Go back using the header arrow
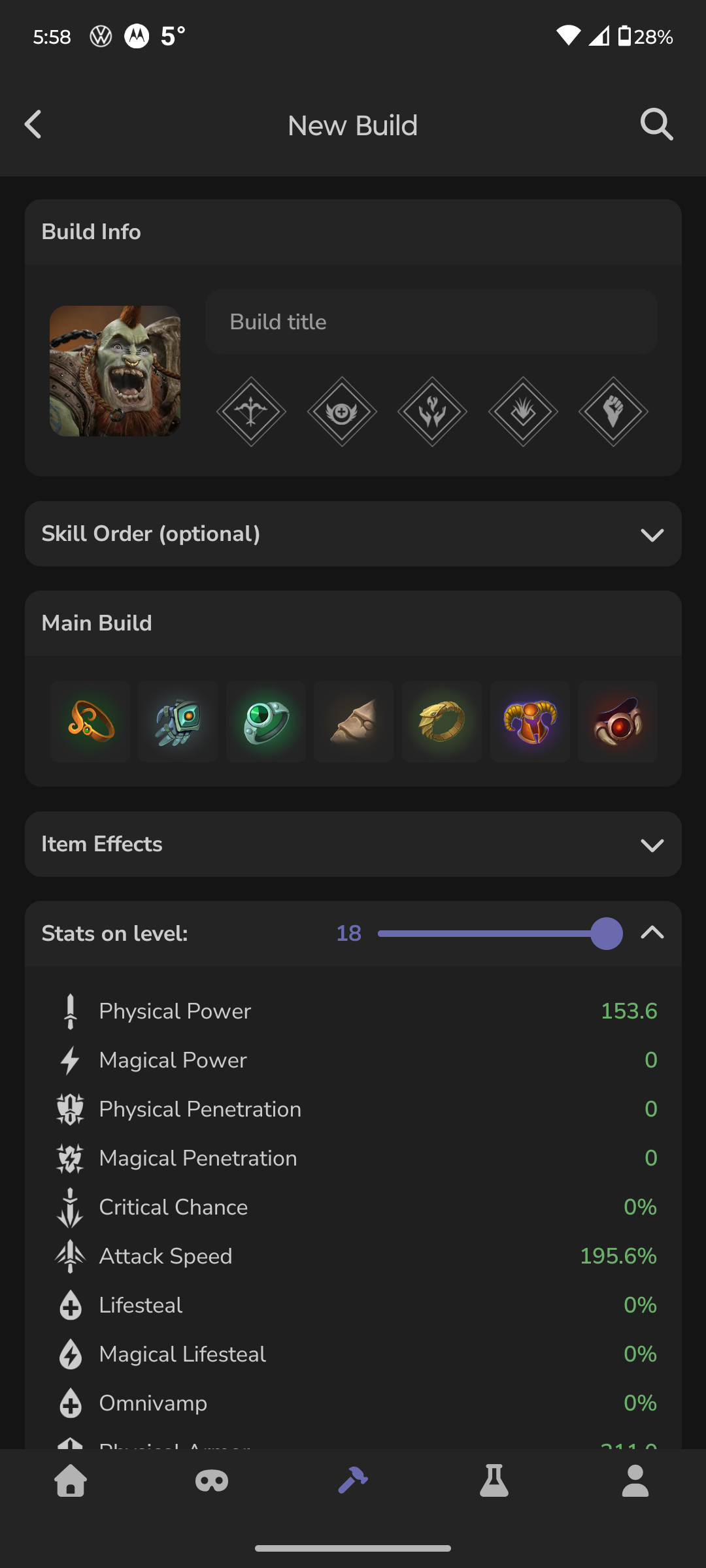This screenshot has height=1568, width=706. (x=33, y=124)
